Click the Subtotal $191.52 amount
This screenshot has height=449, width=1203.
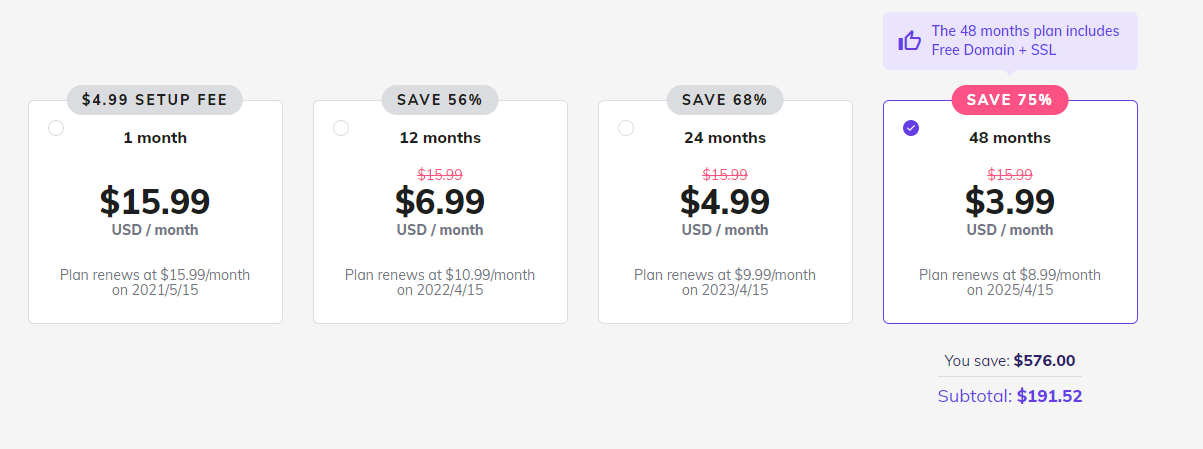(x=1049, y=396)
